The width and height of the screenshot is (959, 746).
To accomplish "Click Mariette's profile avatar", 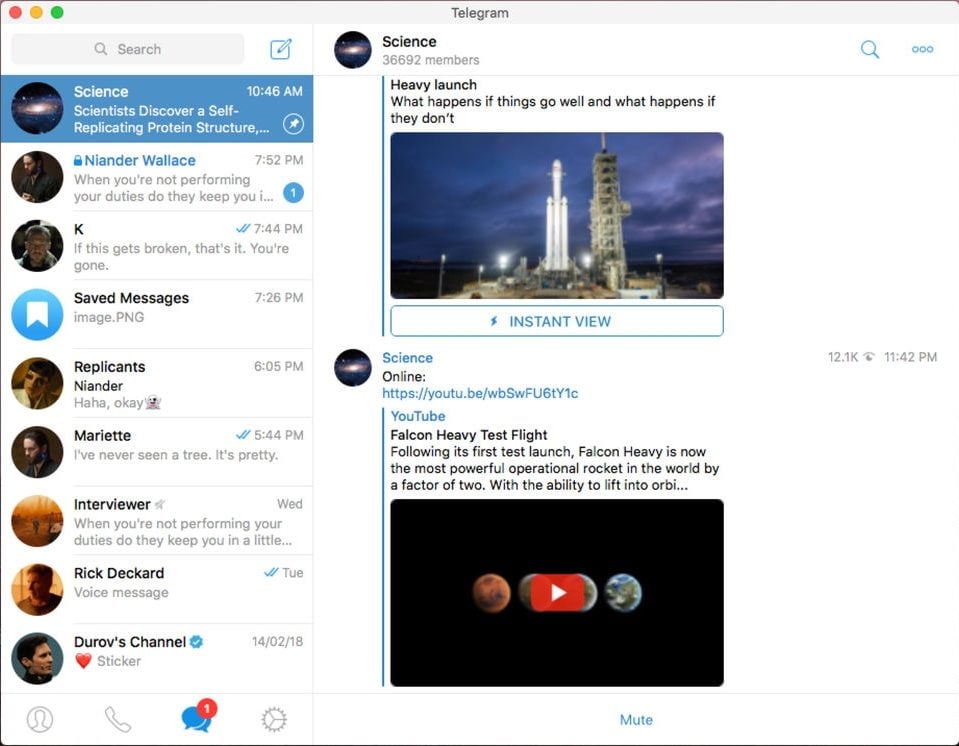I will click(x=37, y=452).
